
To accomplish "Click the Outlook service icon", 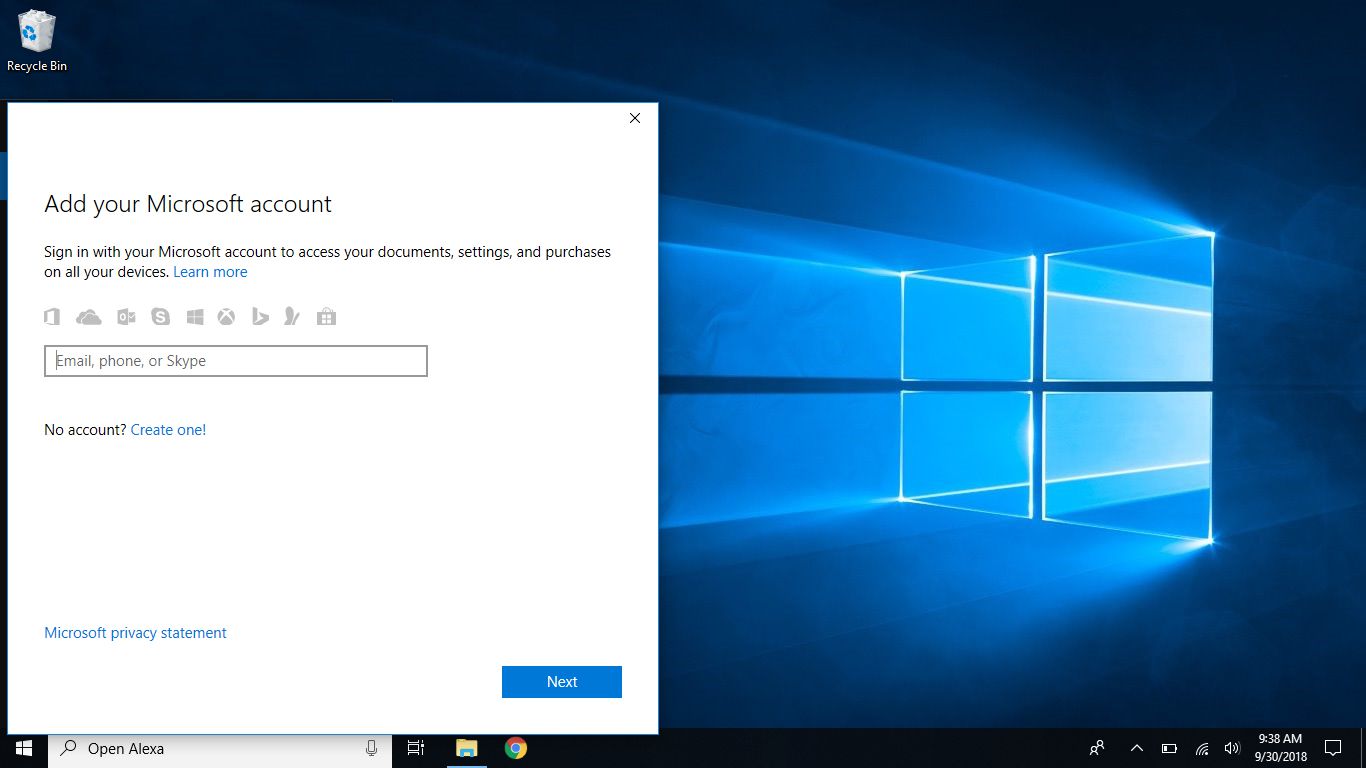I will point(126,317).
